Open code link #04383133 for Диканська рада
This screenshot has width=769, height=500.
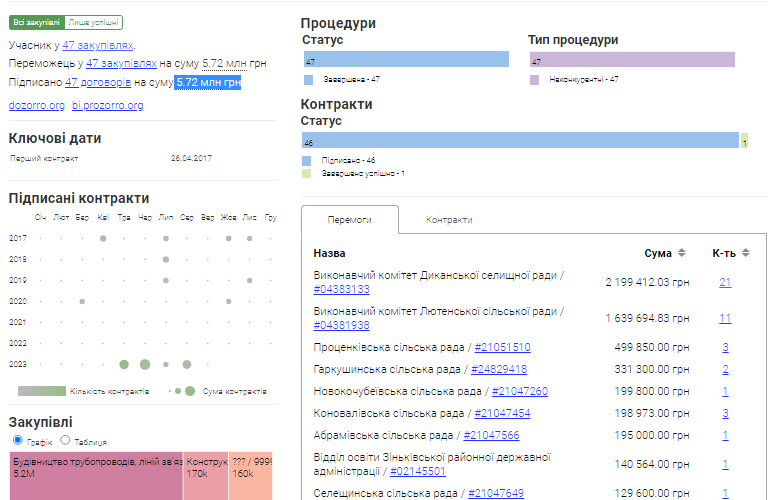pos(341,289)
